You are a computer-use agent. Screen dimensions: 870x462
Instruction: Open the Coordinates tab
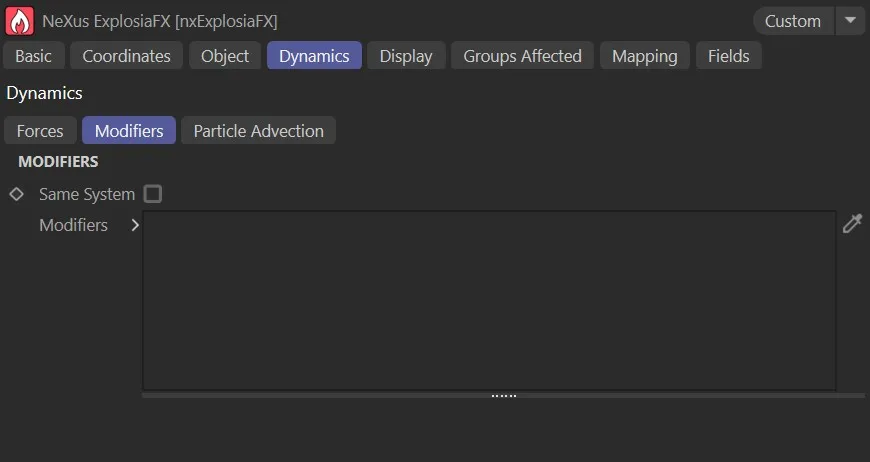pyautogui.click(x=126, y=56)
